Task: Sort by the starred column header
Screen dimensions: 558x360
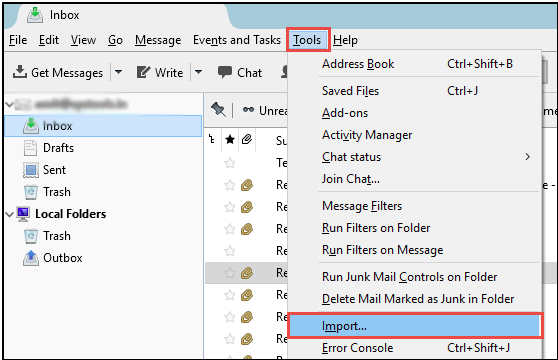Action: (x=230, y=140)
